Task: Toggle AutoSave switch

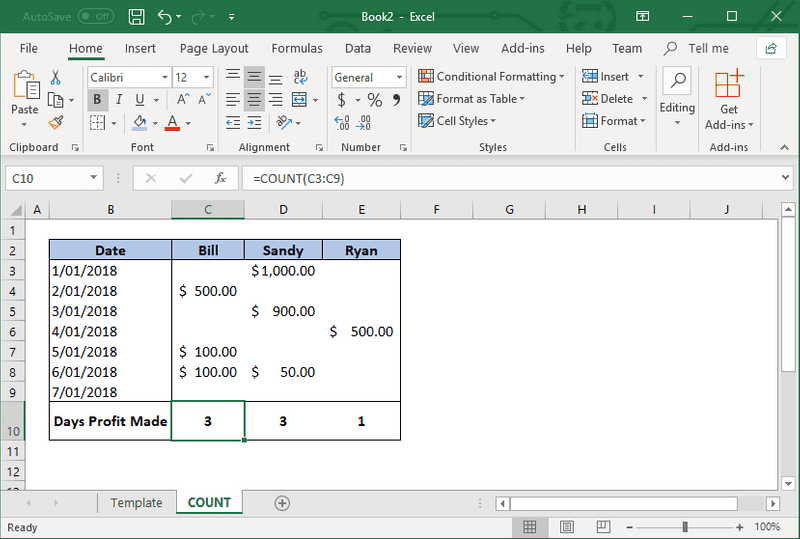Action: coord(96,16)
